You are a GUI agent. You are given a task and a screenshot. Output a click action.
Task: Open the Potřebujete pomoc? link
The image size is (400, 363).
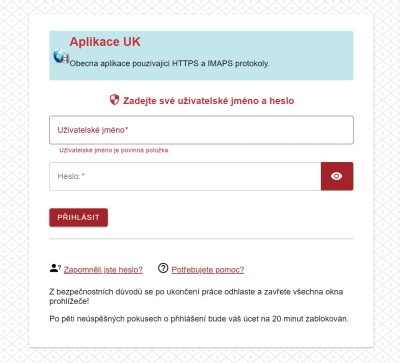click(208, 270)
